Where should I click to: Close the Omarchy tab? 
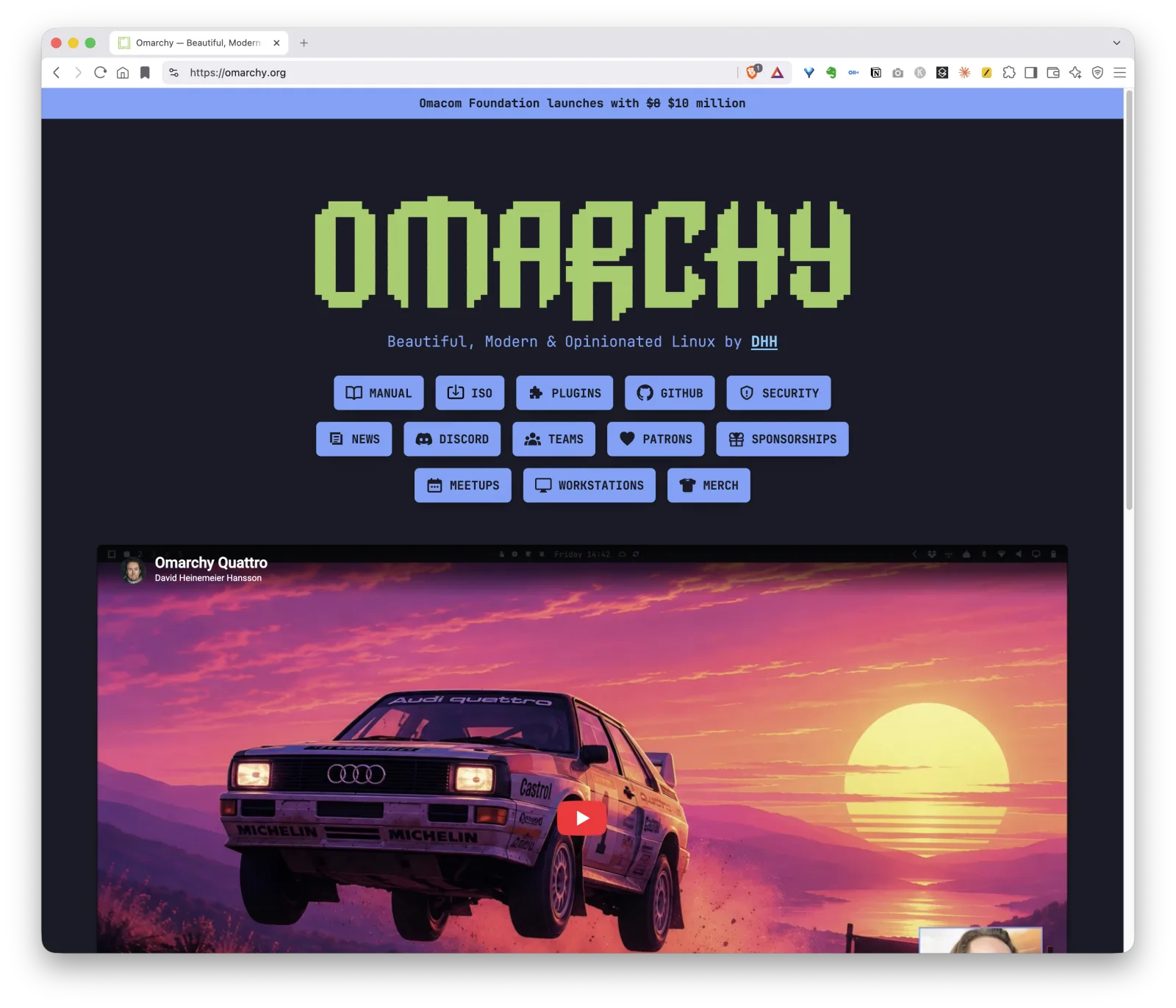(276, 43)
